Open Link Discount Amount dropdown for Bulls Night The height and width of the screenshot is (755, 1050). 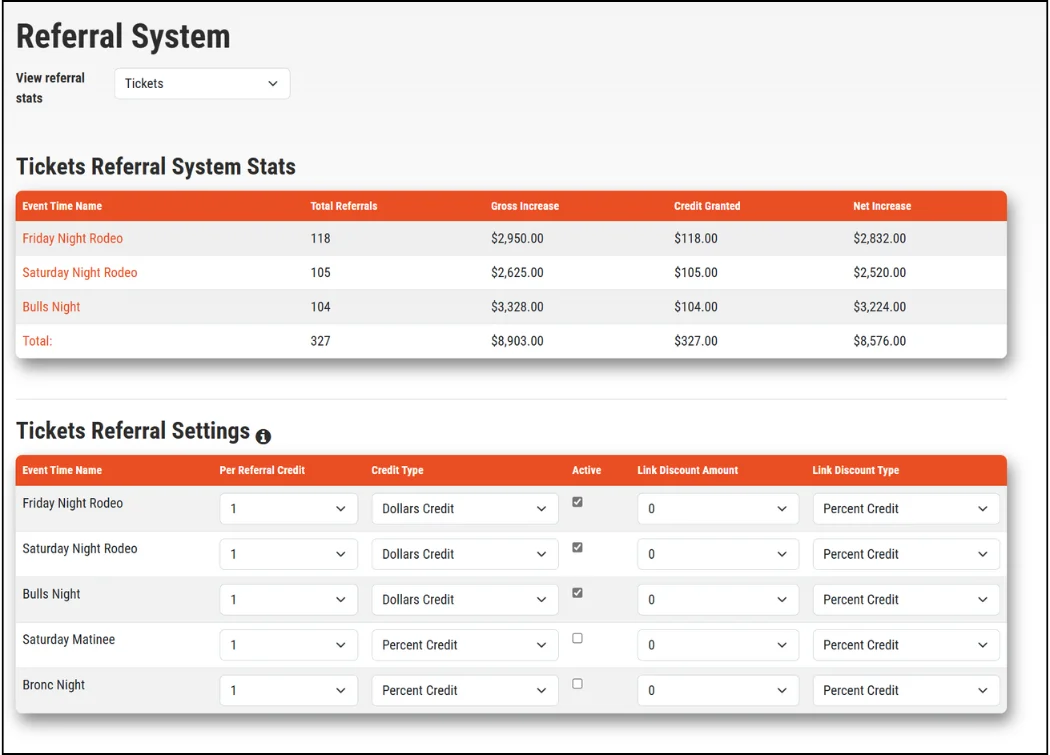click(x=718, y=600)
